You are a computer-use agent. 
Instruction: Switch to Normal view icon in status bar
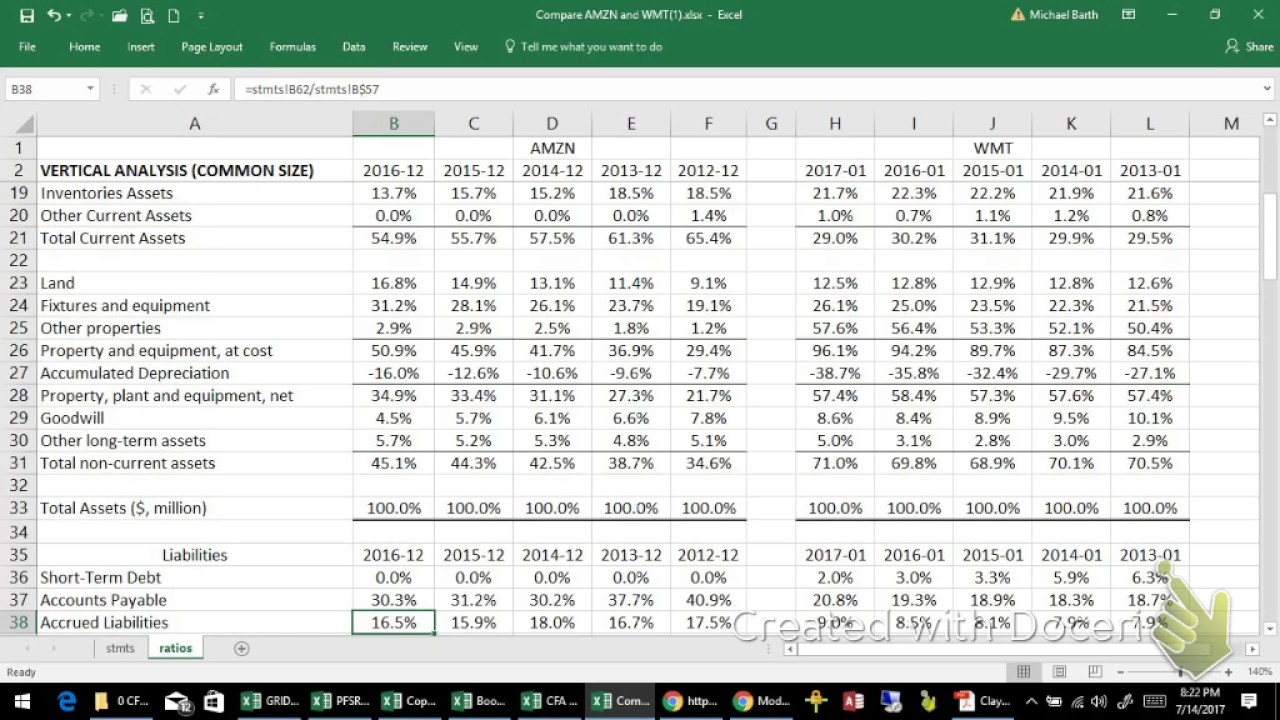(x=1024, y=672)
